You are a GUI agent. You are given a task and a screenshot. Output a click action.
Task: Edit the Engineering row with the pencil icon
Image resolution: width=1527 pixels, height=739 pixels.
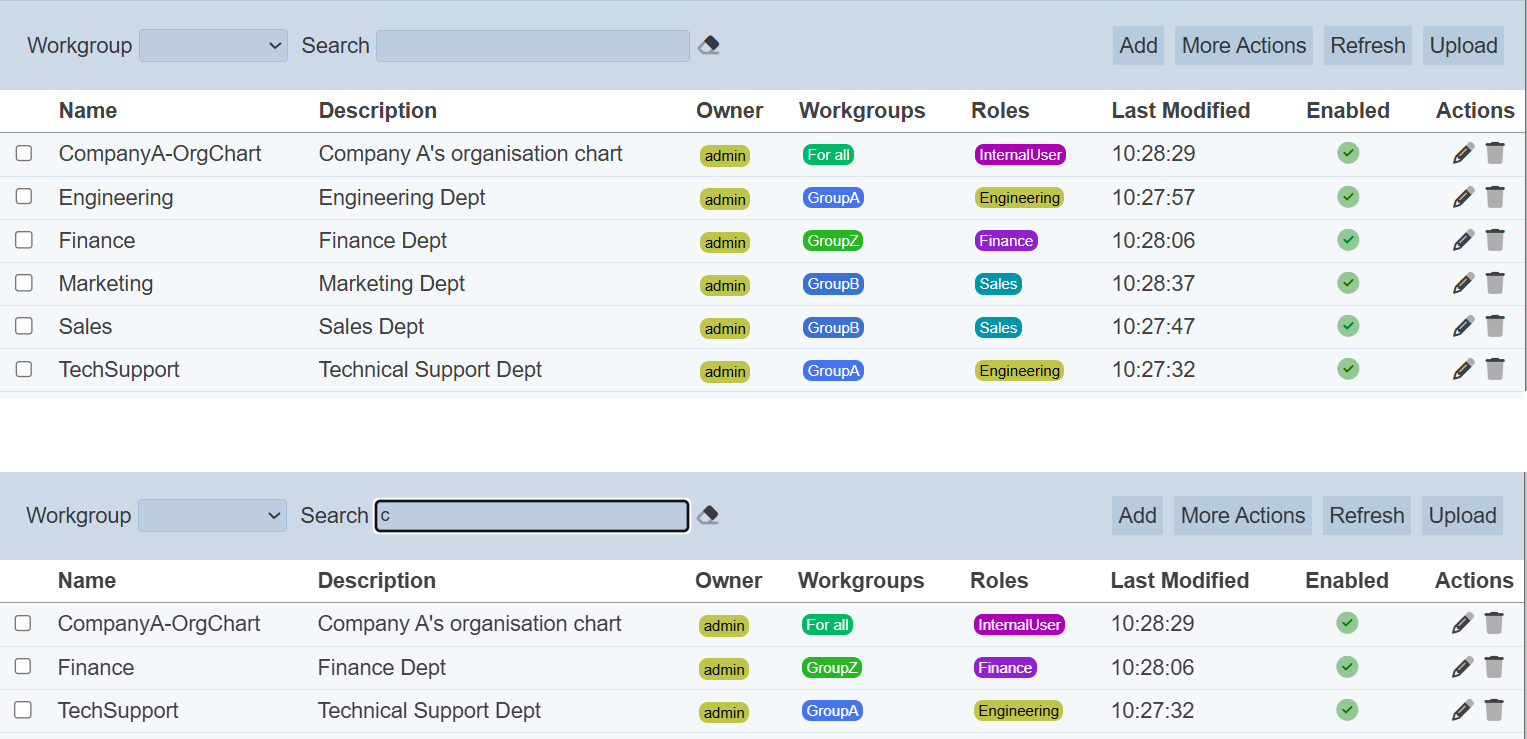1463,197
